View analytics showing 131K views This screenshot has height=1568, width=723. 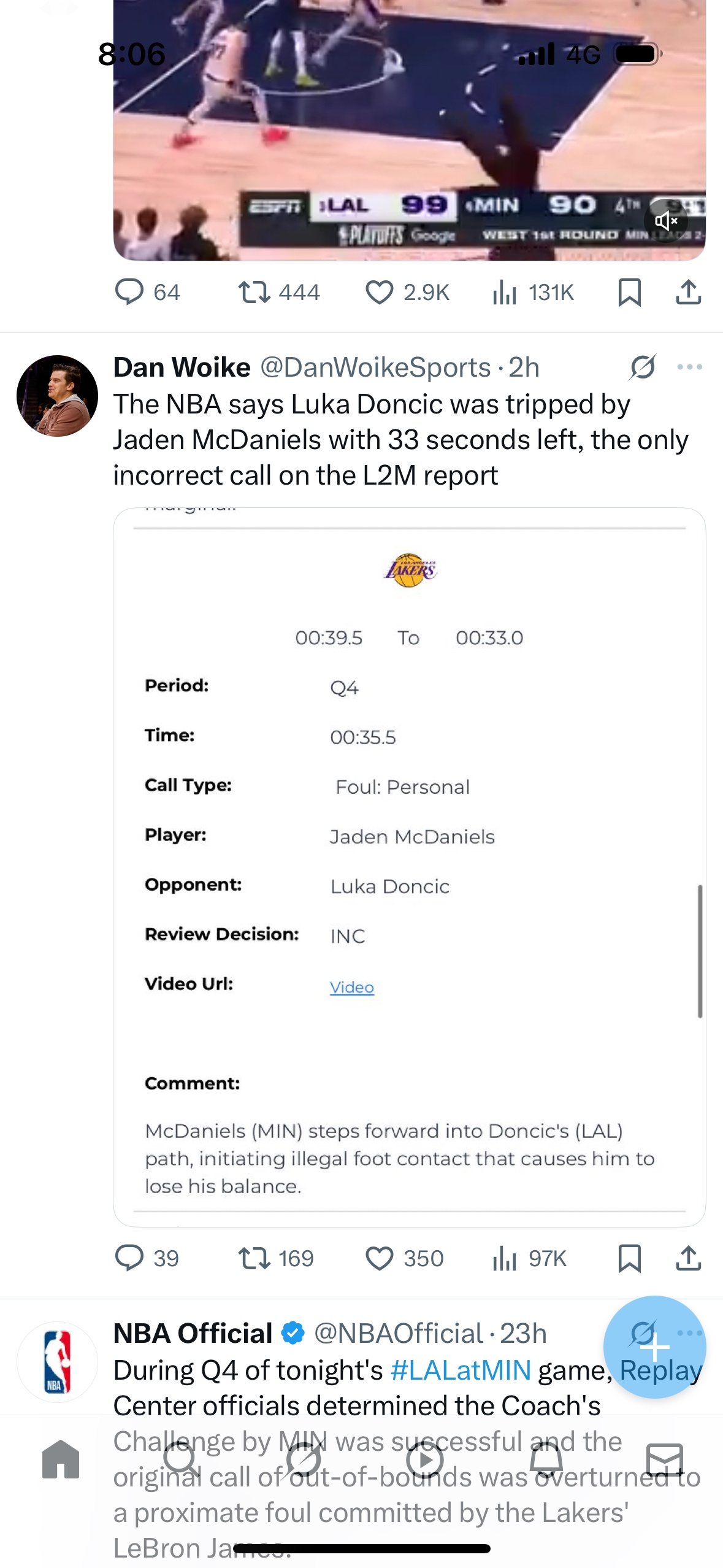(533, 293)
